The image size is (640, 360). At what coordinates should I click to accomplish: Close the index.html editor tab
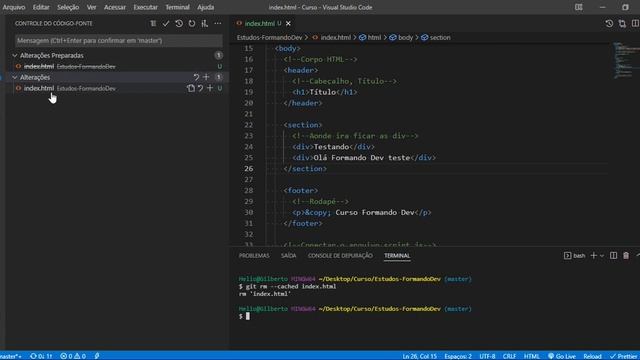point(288,24)
